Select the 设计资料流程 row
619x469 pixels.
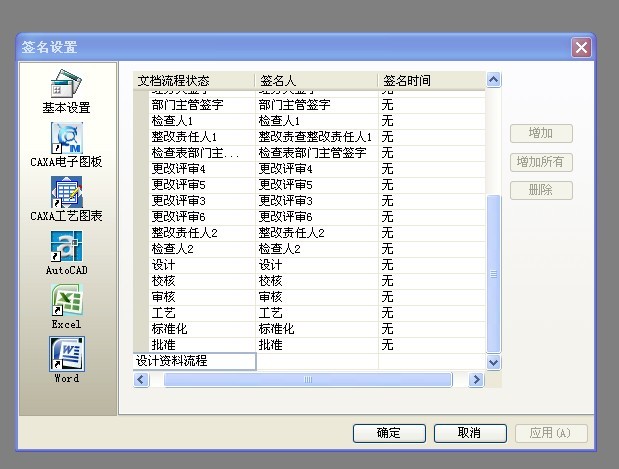194,361
